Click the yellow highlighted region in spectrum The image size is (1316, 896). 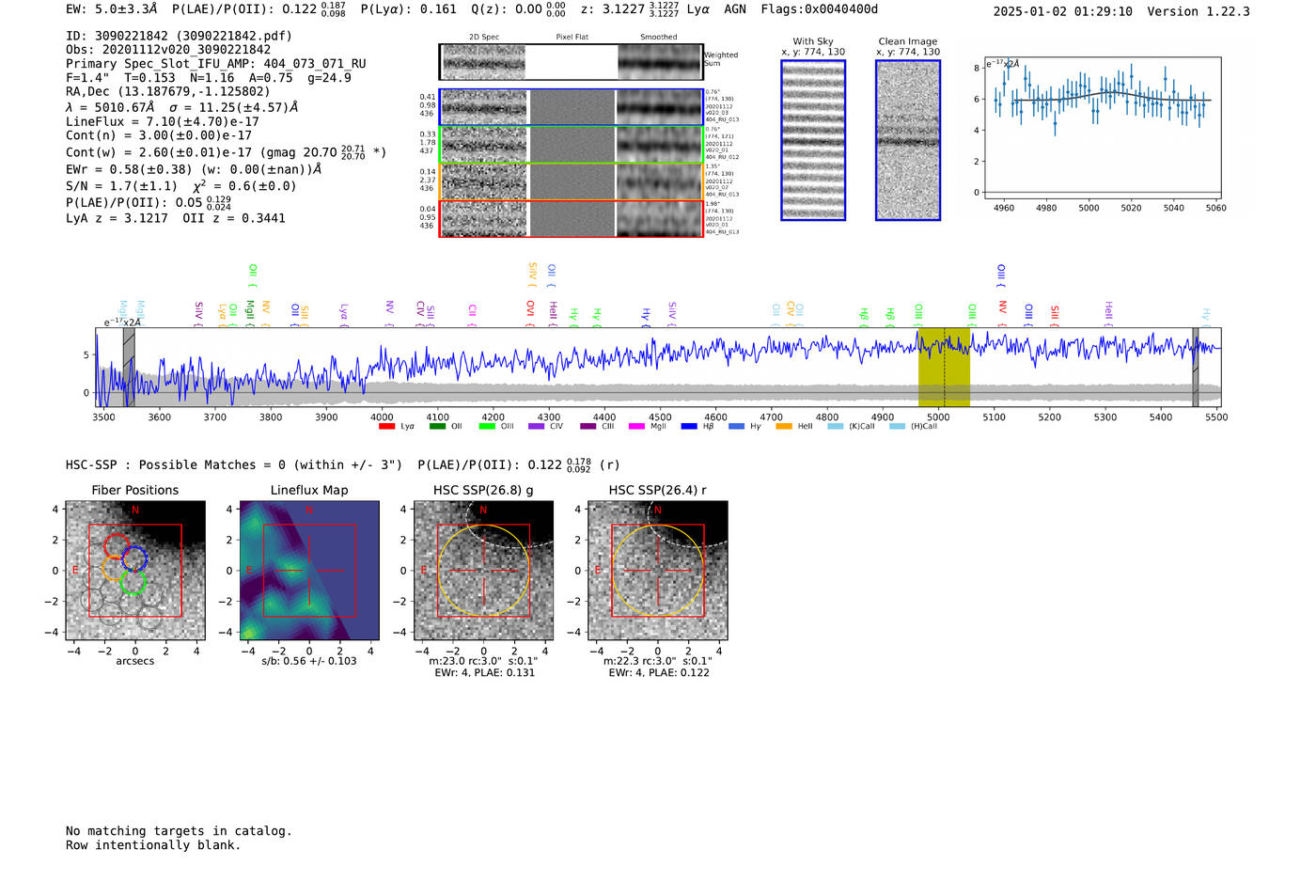pyautogui.click(x=944, y=368)
